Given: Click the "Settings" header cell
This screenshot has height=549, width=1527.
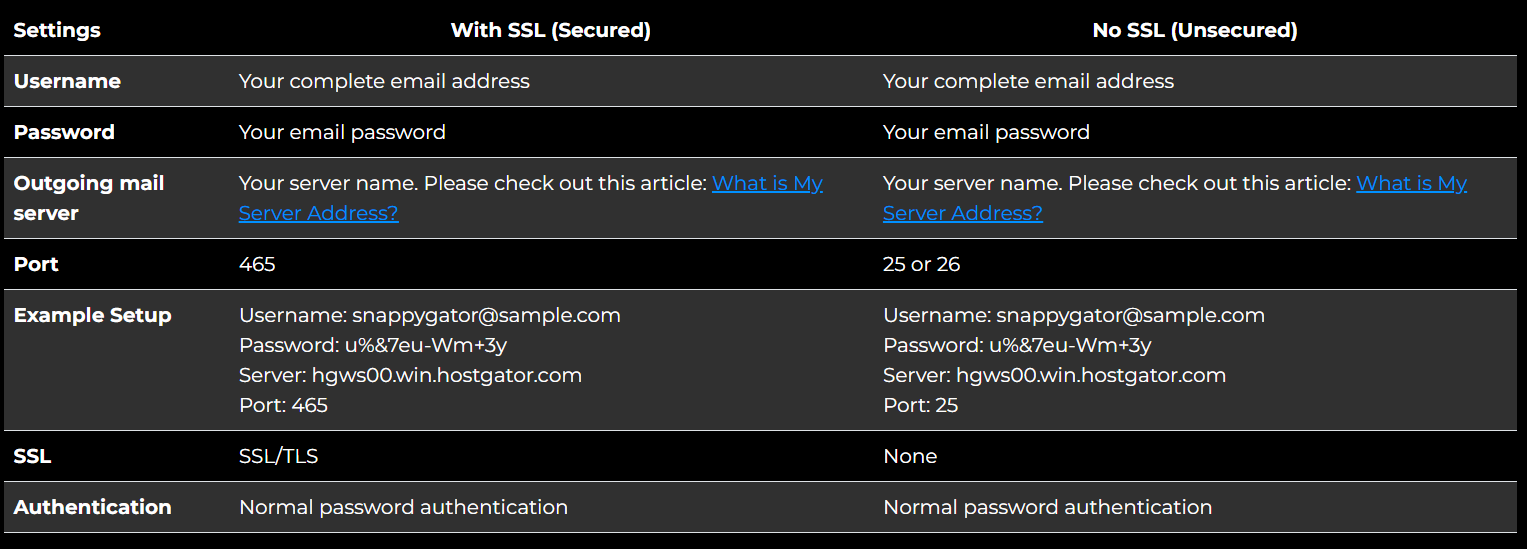Looking at the screenshot, I should point(57,30).
